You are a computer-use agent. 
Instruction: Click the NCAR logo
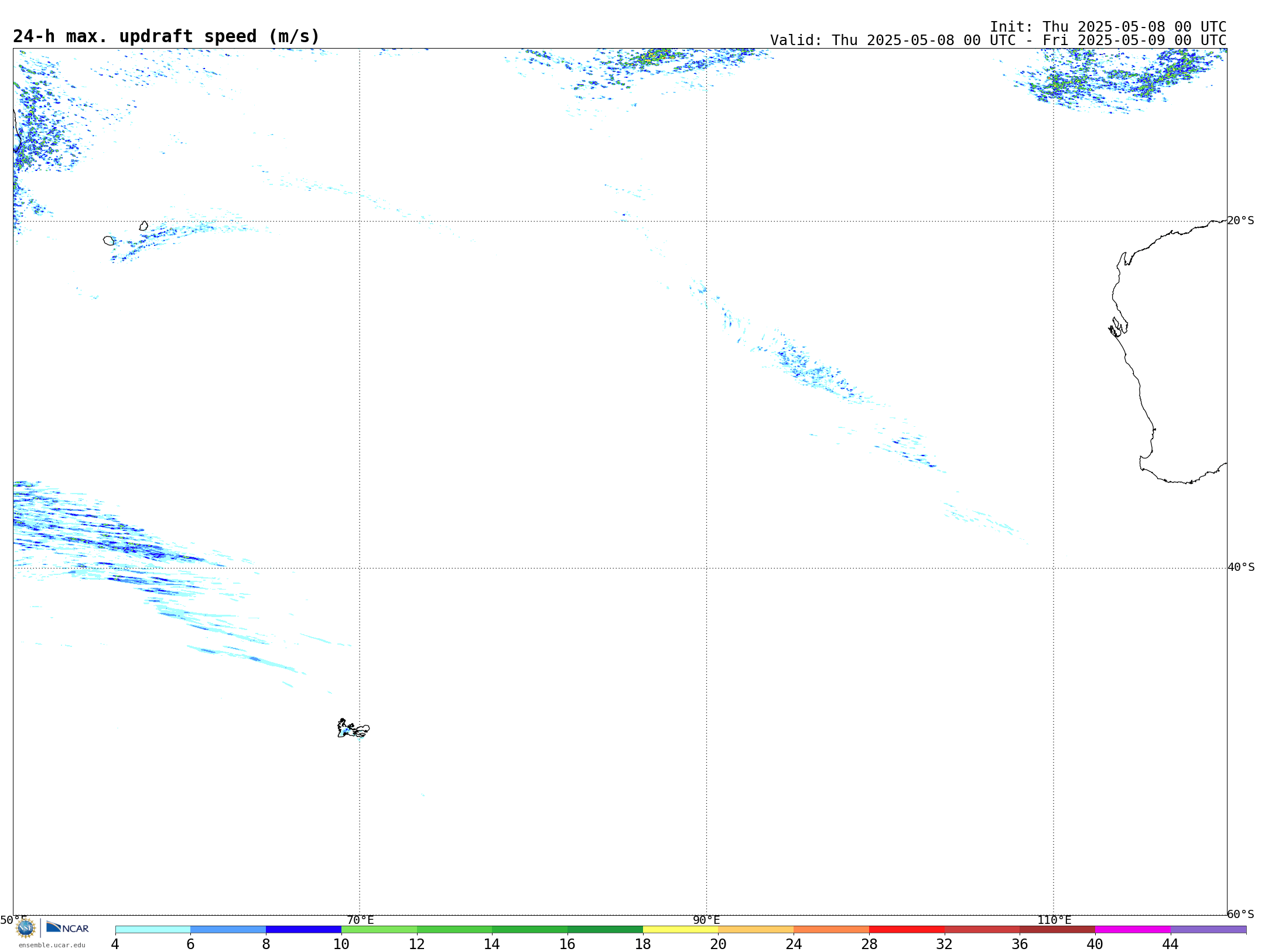click(x=67, y=927)
